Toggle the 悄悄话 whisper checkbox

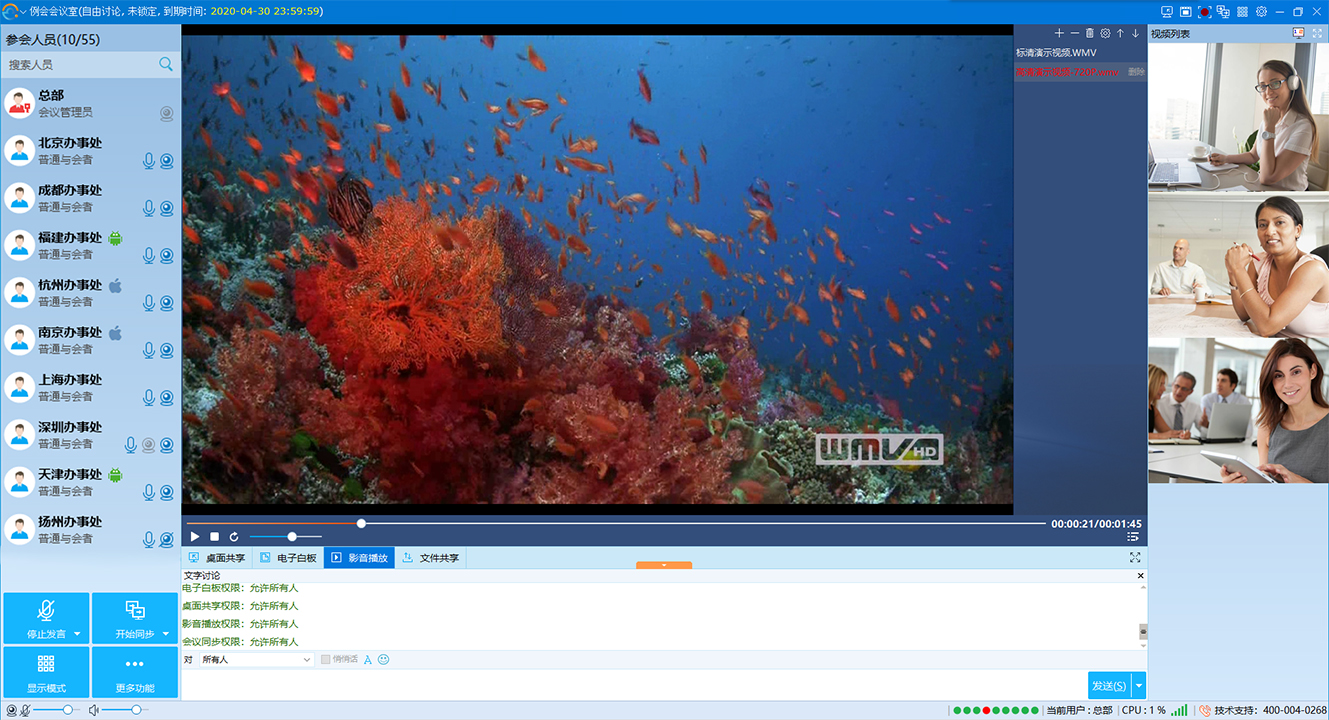(325, 660)
